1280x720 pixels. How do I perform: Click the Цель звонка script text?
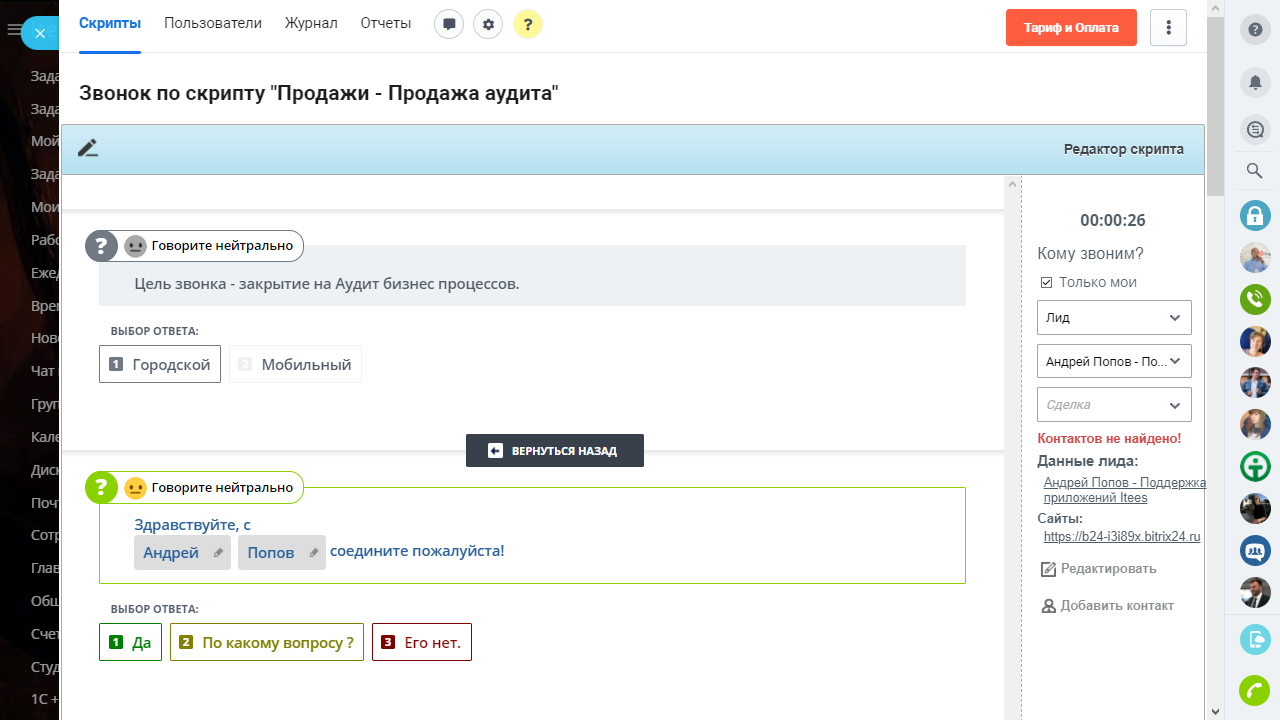tap(327, 283)
